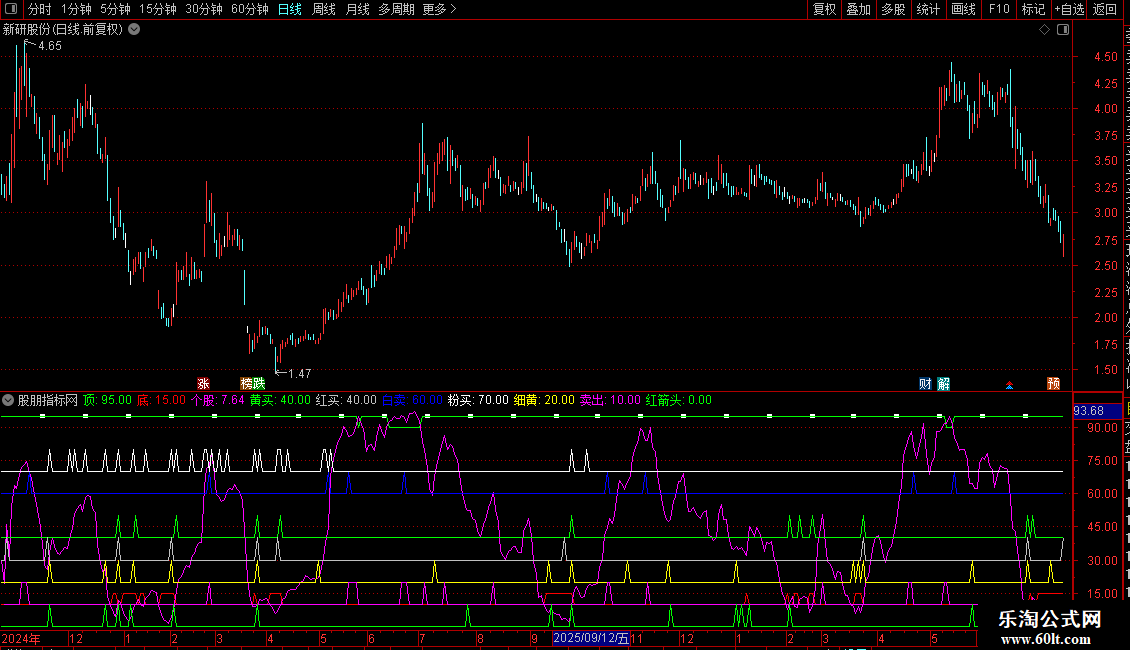Click the 涨 event marker
Viewport: 1130px width, 650px height.
click(x=203, y=383)
